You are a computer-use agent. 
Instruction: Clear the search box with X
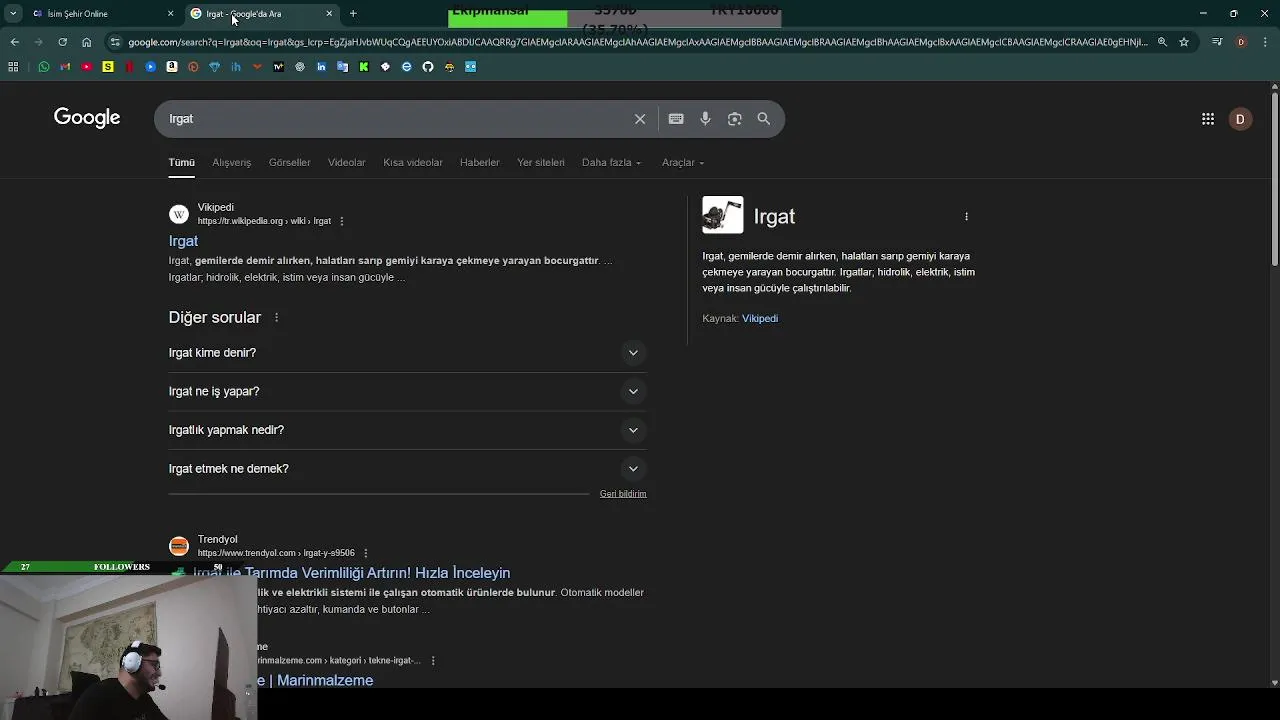(640, 119)
